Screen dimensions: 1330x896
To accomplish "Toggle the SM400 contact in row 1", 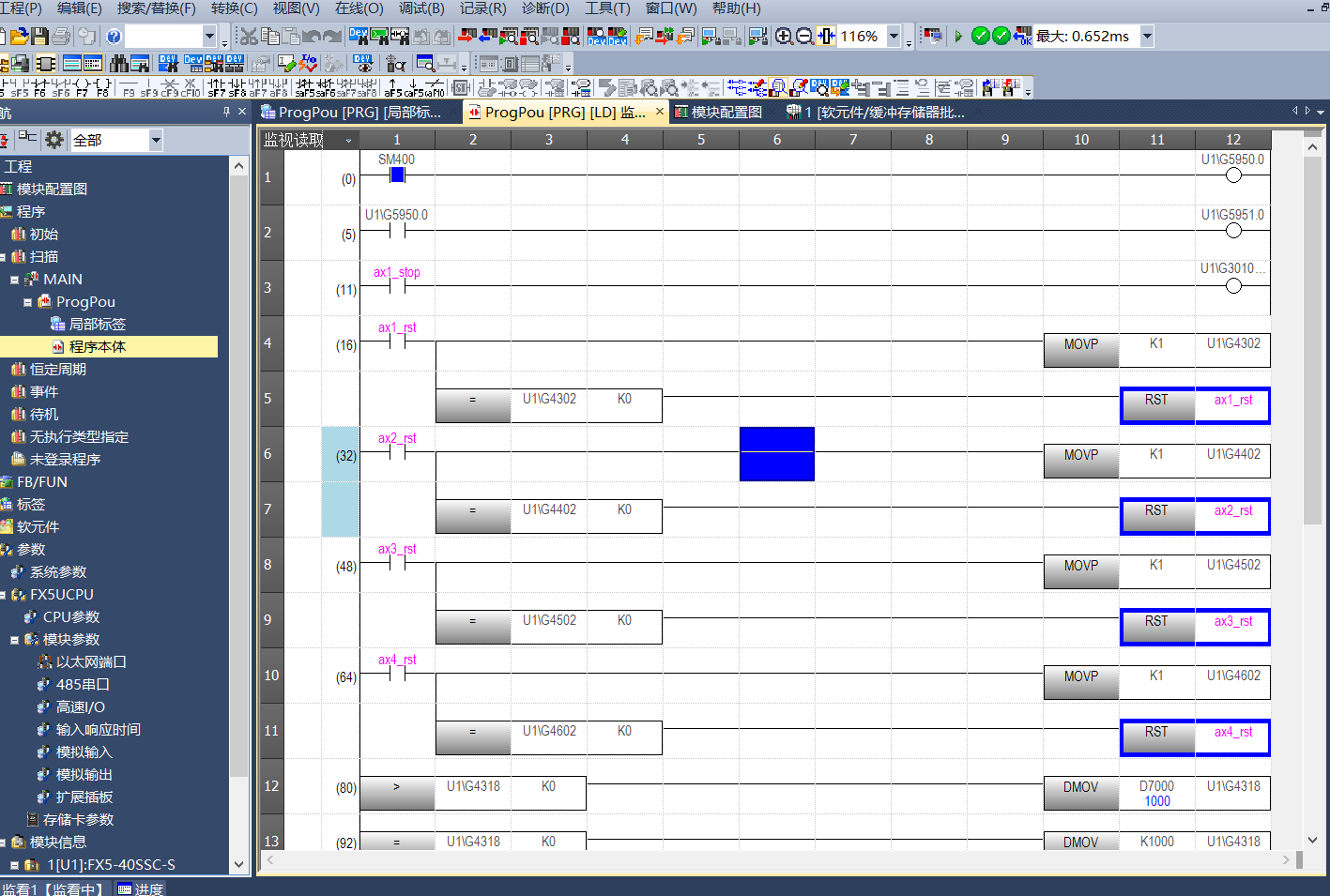I will [397, 175].
